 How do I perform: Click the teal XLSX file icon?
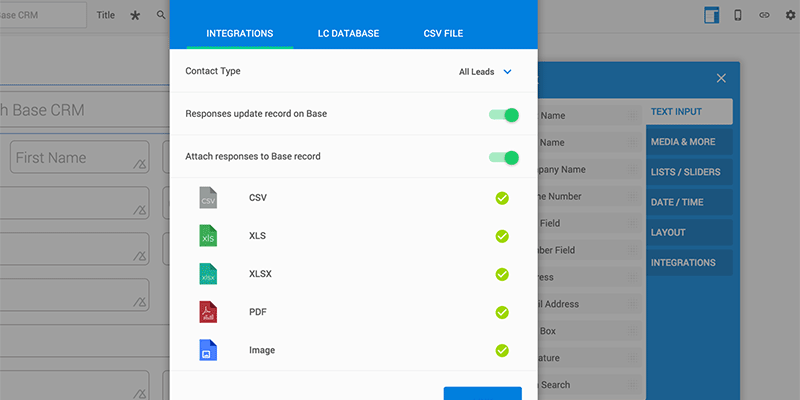pyautogui.click(x=208, y=274)
